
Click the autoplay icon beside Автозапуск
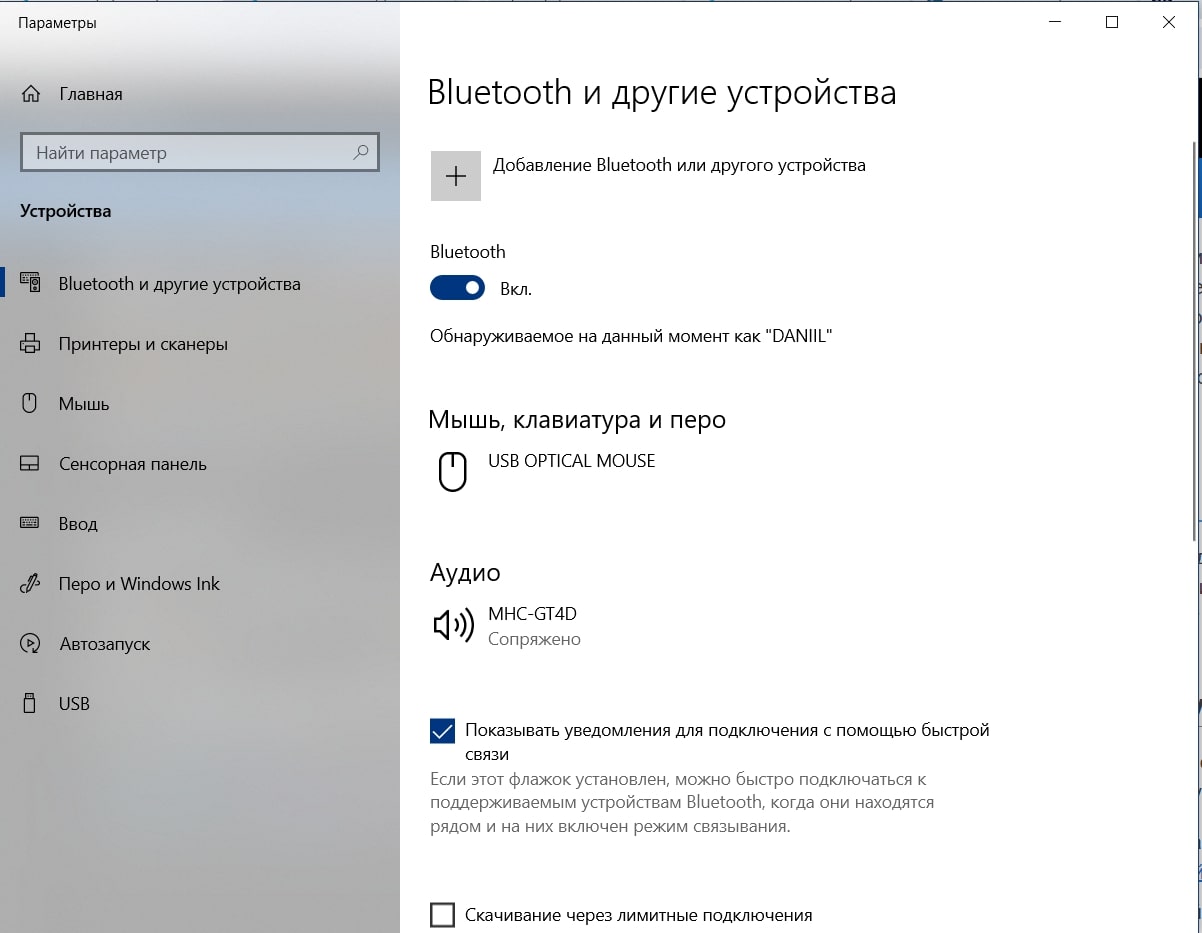point(30,644)
